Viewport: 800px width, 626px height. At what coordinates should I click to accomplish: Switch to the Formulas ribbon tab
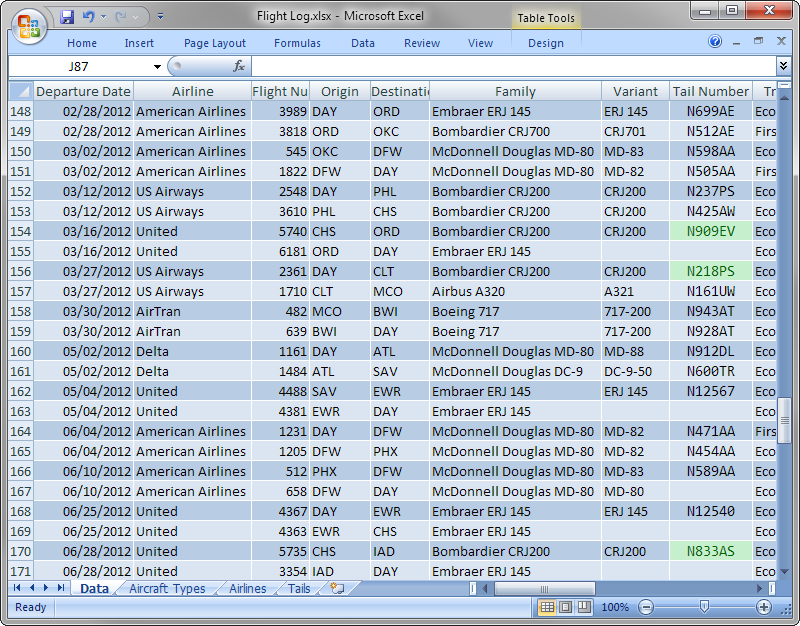[x=297, y=42]
